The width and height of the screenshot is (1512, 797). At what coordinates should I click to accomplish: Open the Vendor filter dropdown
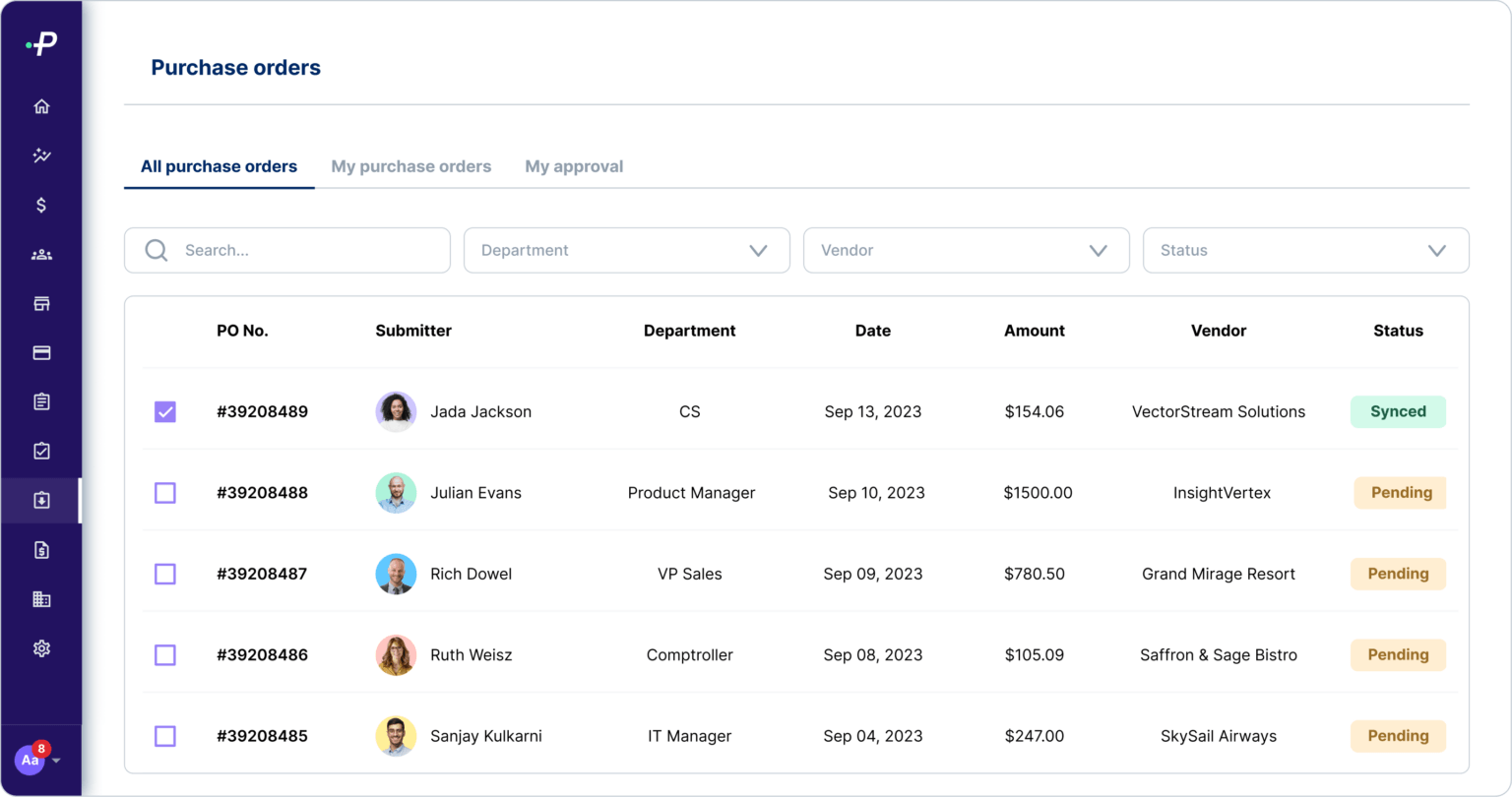tap(966, 251)
